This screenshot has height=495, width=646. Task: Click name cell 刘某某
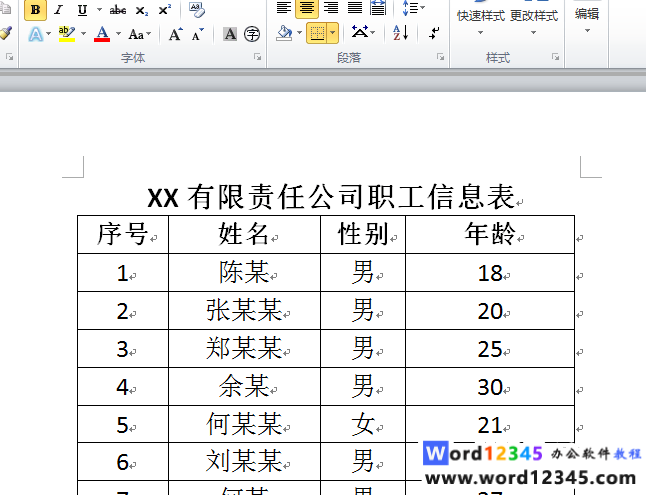244,461
